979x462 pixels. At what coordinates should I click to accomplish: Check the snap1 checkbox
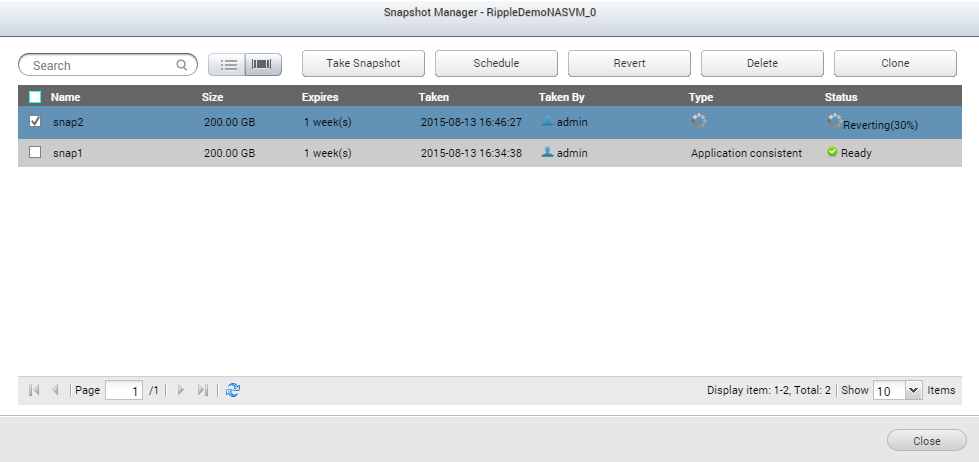point(35,152)
